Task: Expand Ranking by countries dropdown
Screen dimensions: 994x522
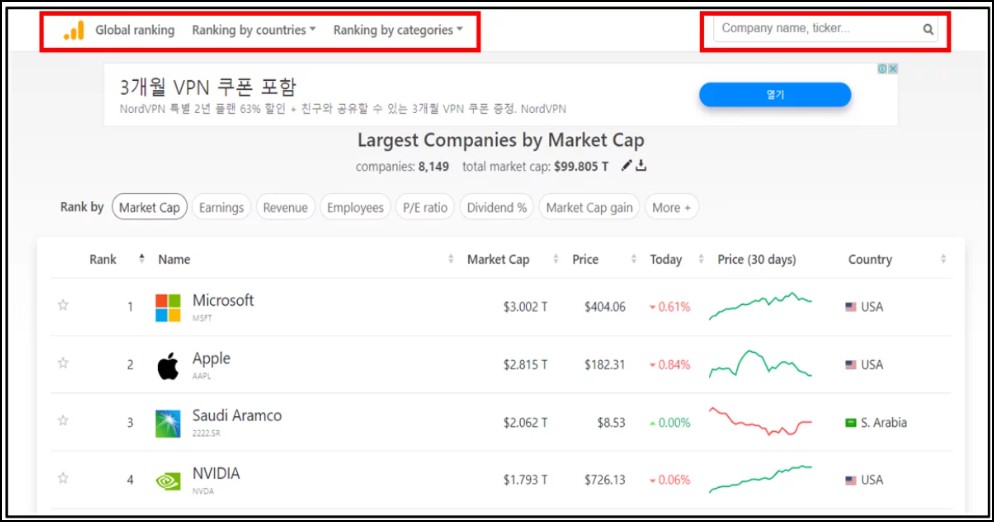Action: coord(254,30)
